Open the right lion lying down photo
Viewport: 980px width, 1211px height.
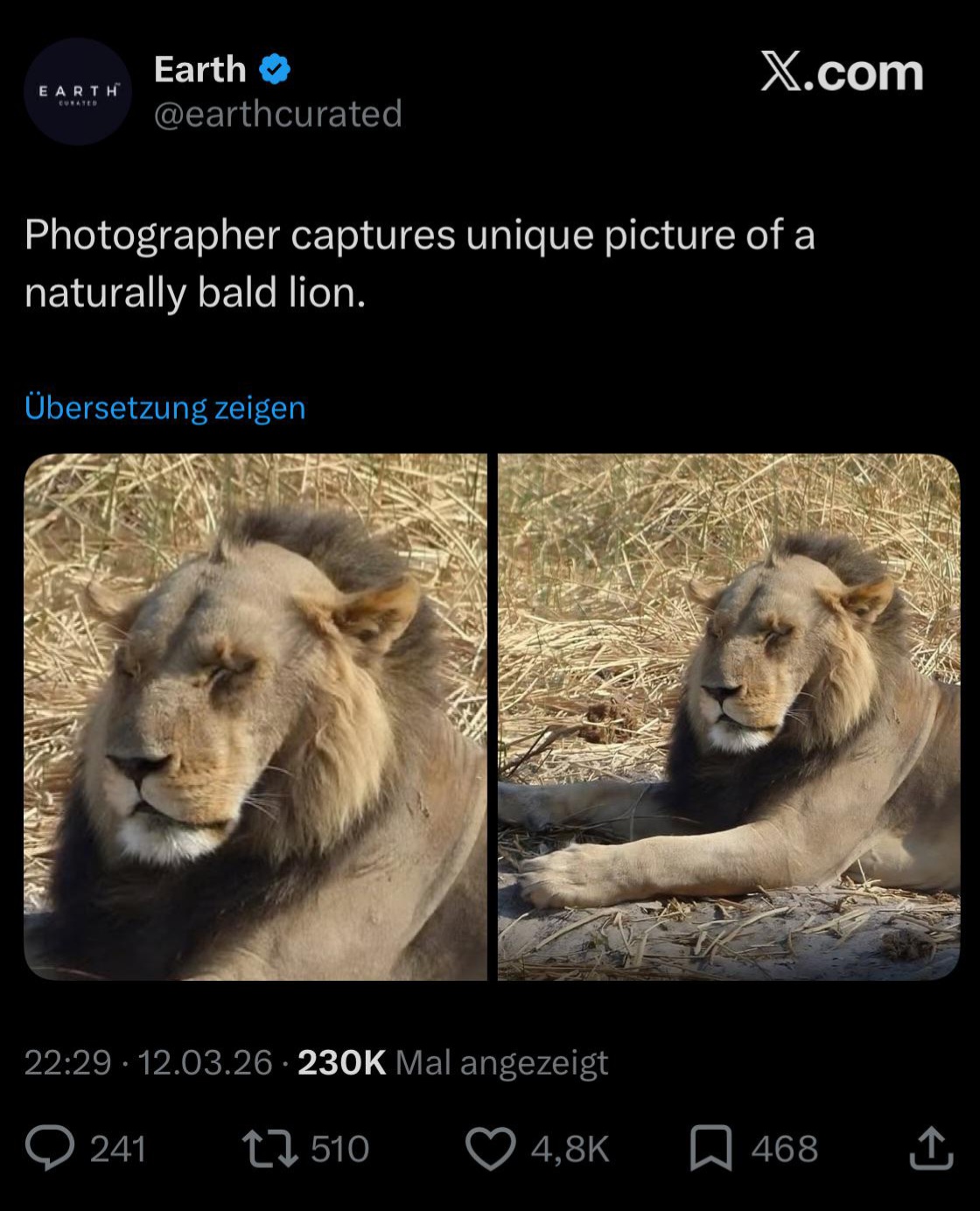[729, 717]
